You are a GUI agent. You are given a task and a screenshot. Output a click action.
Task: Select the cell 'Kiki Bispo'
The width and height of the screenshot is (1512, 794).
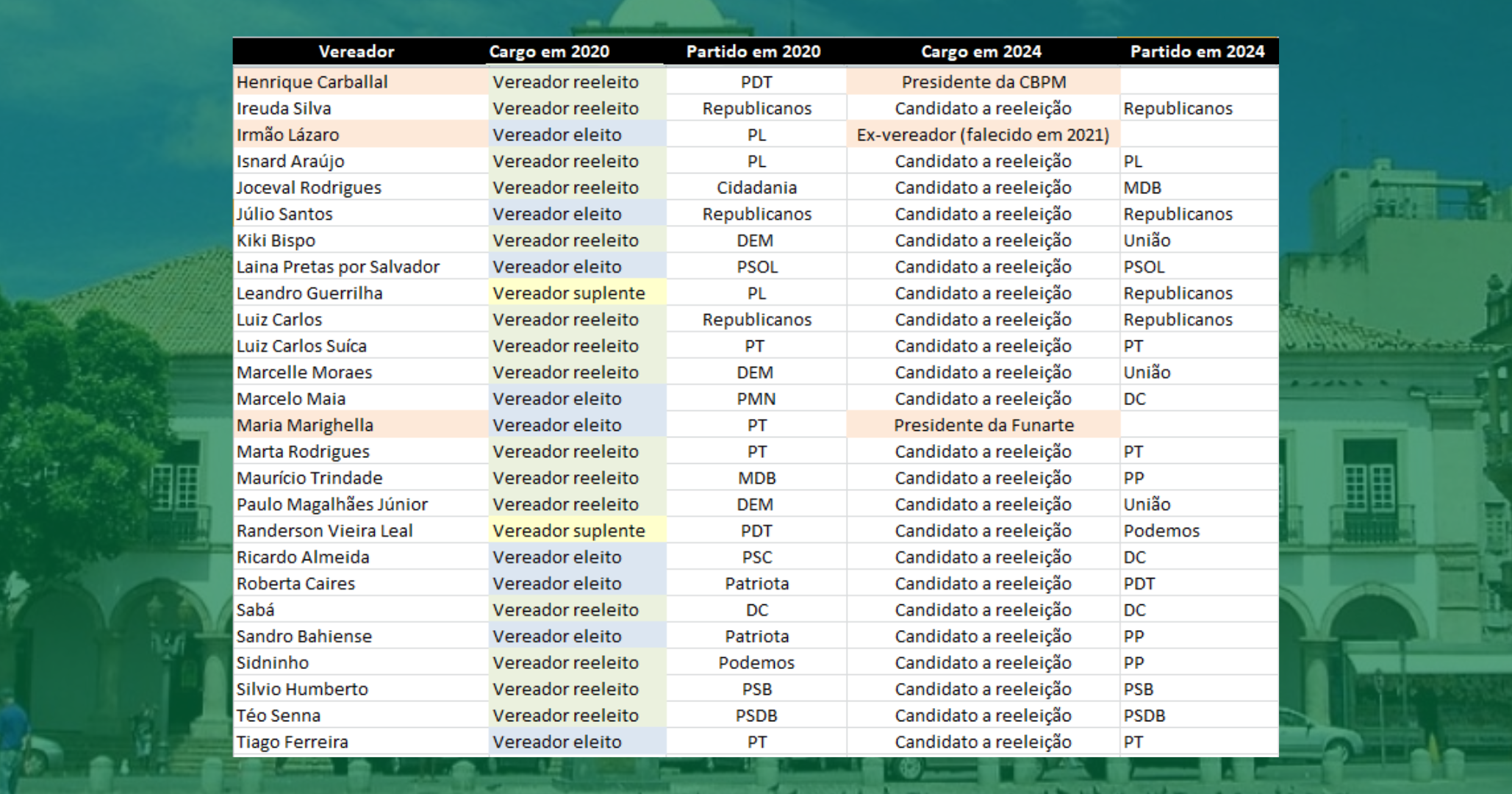point(360,240)
